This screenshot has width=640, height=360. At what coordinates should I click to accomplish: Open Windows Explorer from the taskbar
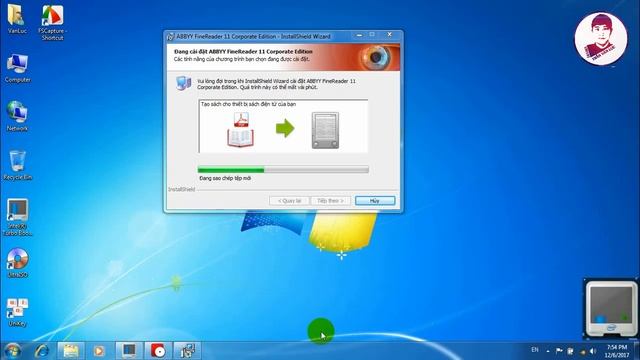pyautogui.click(x=71, y=351)
